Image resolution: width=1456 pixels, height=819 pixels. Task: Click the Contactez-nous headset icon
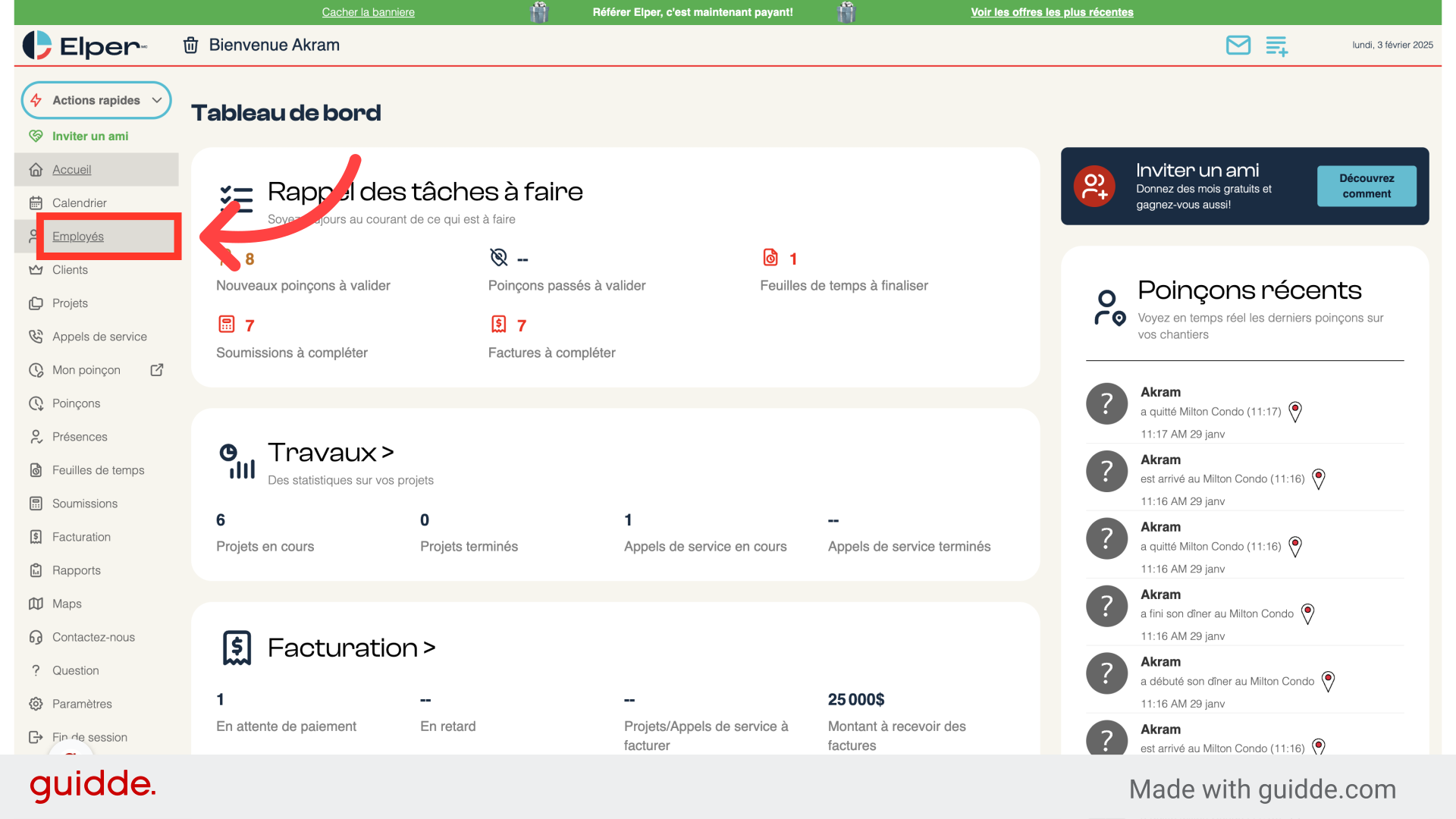click(x=36, y=637)
